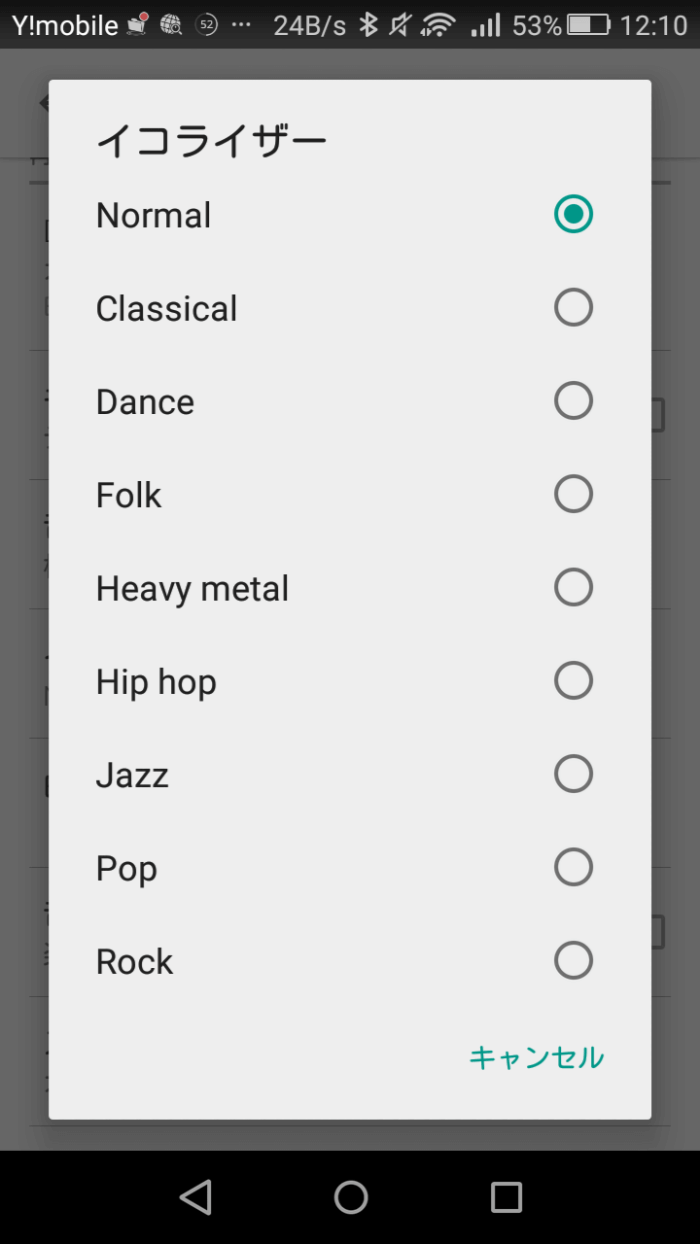
Task: Choose the Jazz radio button
Action: [x=573, y=774]
